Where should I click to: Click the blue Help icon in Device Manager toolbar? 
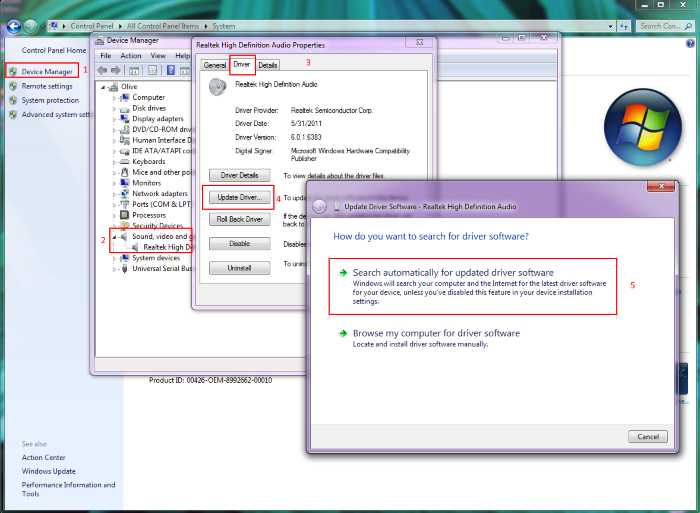click(x=171, y=70)
